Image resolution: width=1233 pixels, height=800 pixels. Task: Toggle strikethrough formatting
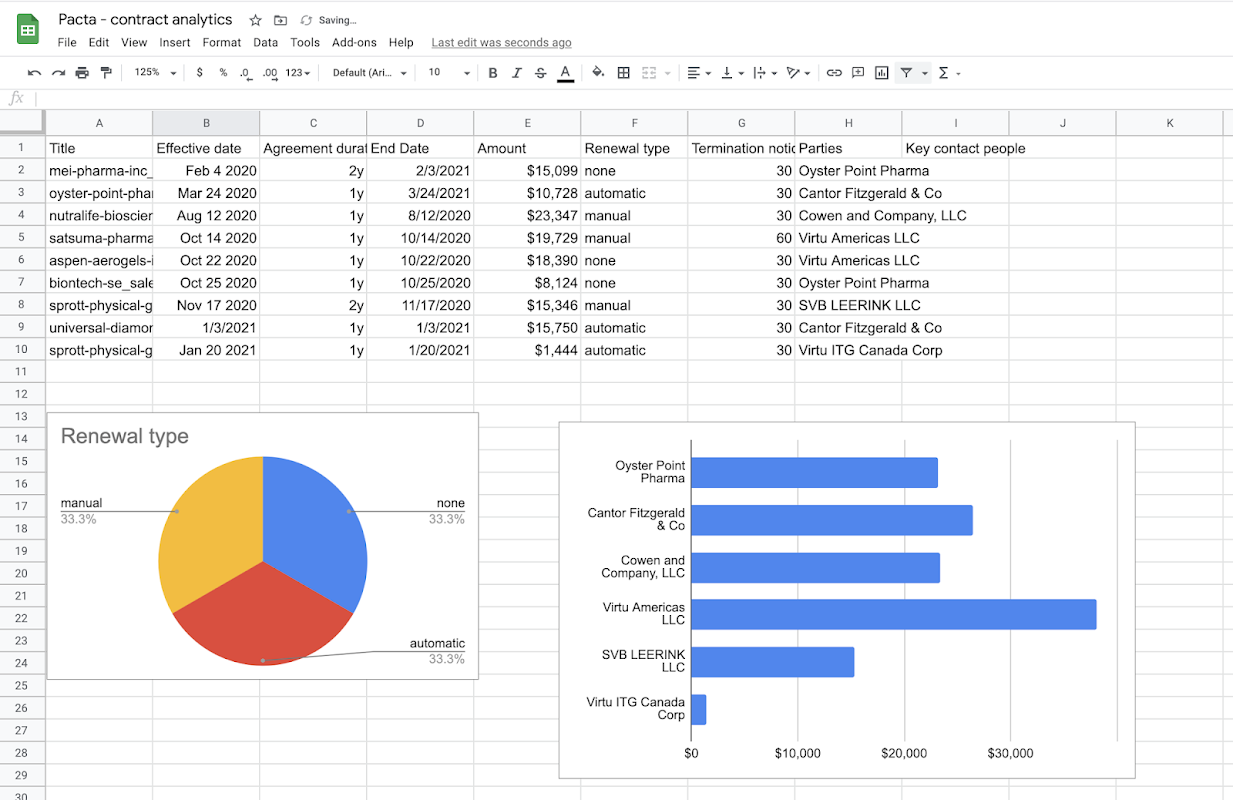541,73
